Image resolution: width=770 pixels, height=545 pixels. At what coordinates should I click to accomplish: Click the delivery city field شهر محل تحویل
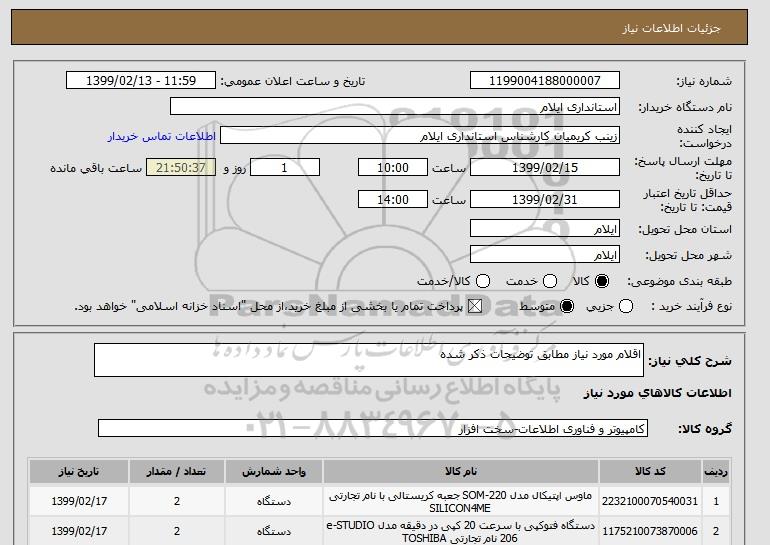tap(545, 254)
